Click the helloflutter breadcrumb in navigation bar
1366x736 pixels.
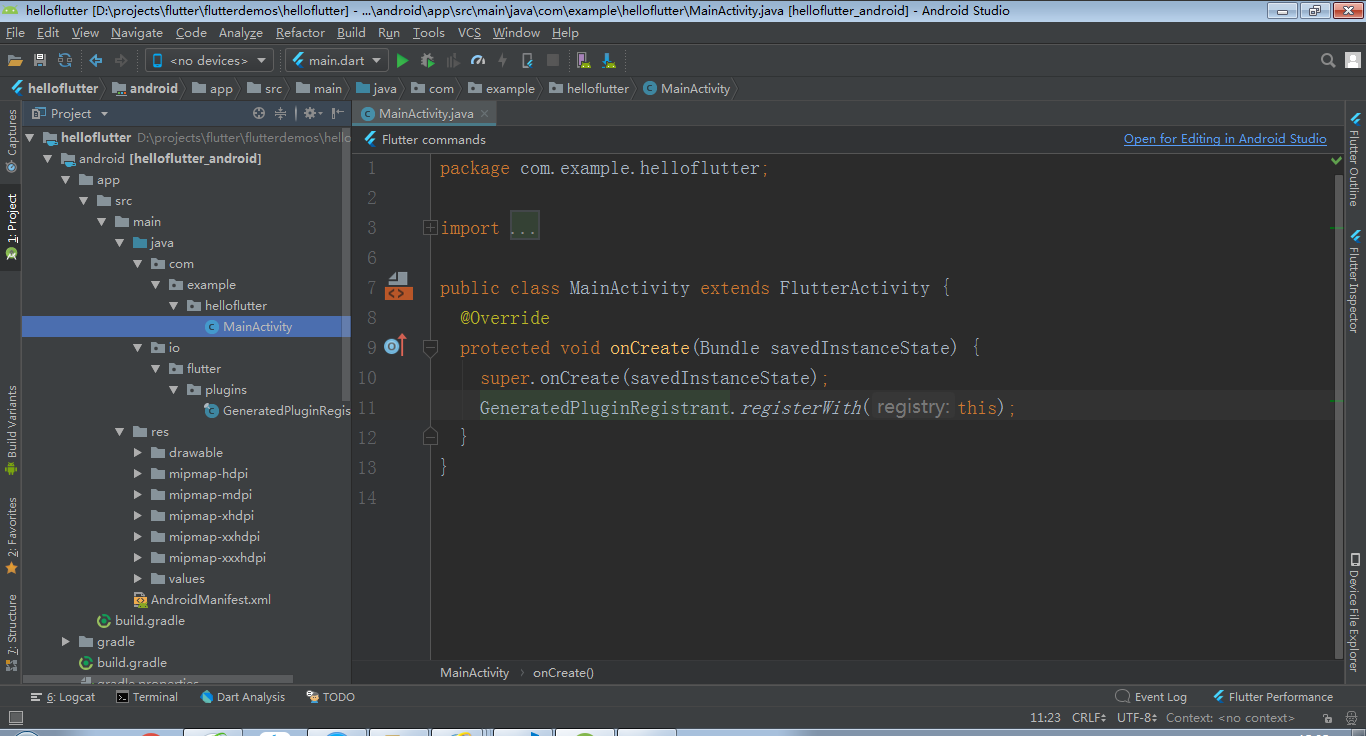(x=55, y=88)
